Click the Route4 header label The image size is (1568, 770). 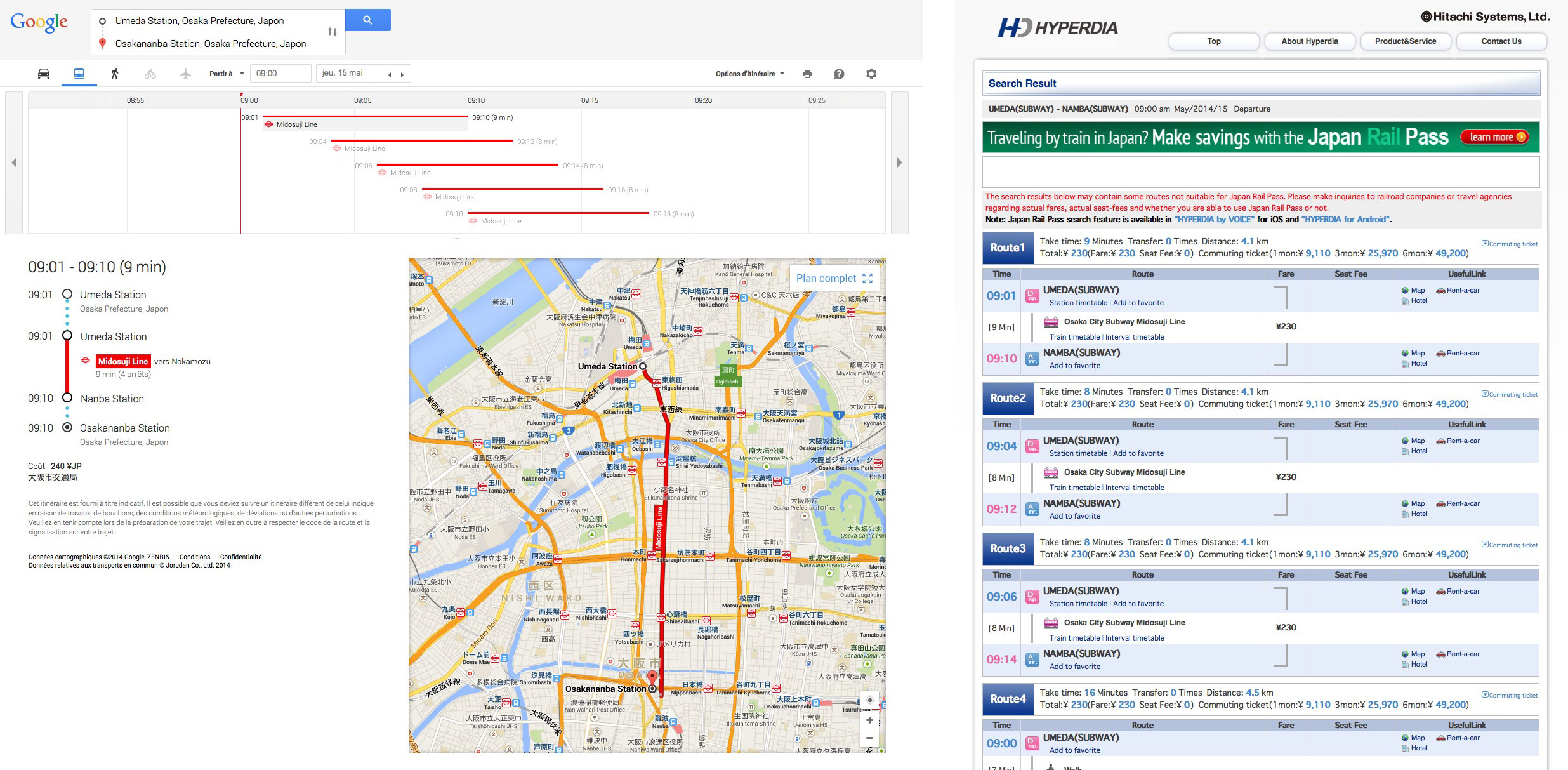[x=1008, y=699]
